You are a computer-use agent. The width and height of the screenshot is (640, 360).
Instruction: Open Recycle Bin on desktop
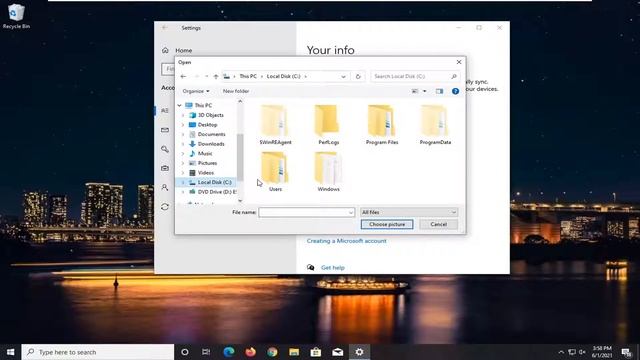(x=16, y=16)
